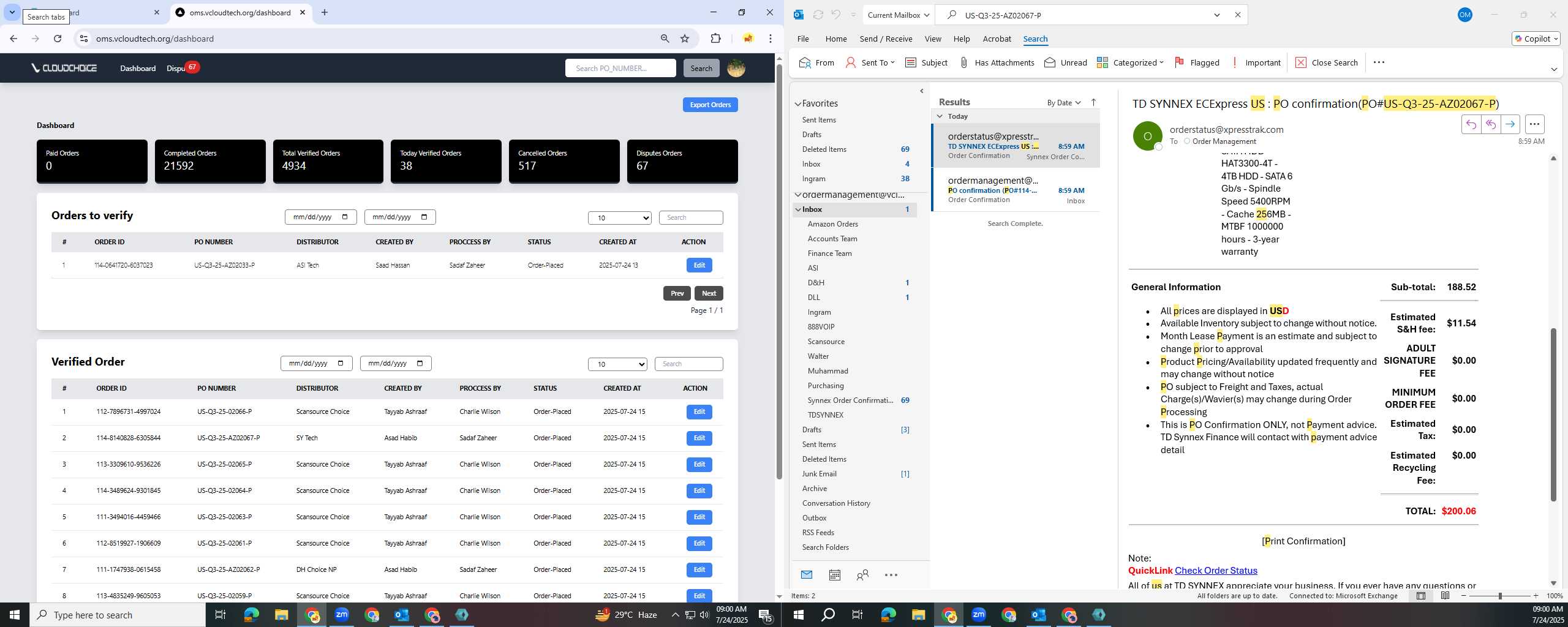
Task: Close the oms.vcloudtech.org dashboard tab
Action: [303, 12]
